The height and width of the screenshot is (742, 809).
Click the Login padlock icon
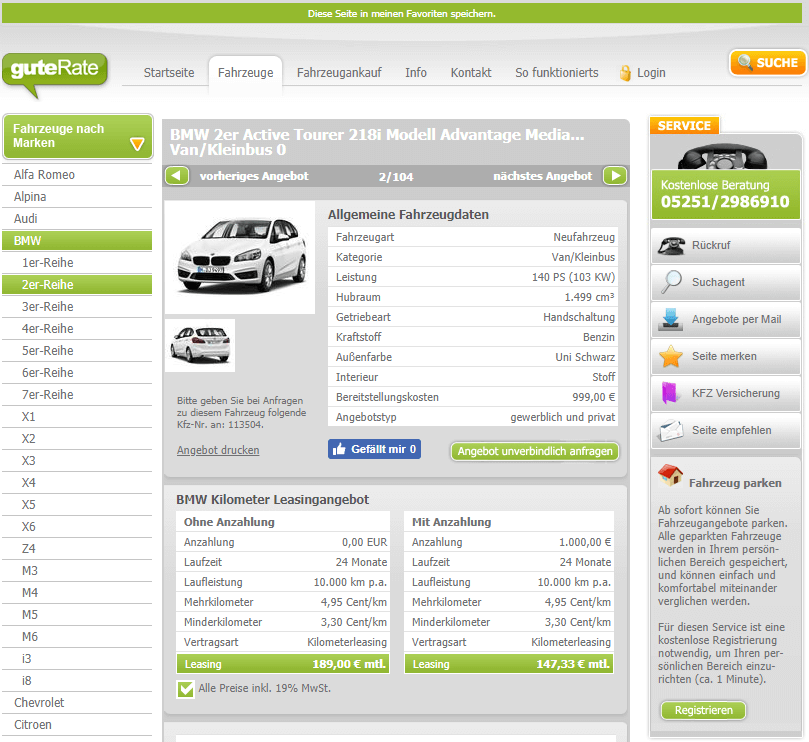click(x=625, y=73)
